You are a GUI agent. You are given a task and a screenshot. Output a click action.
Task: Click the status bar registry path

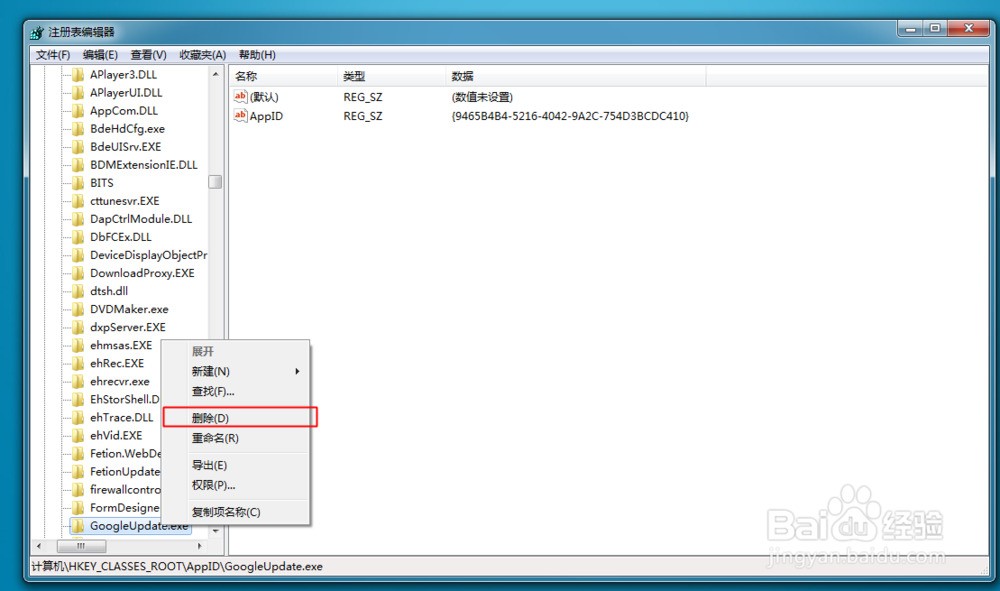pos(177,566)
